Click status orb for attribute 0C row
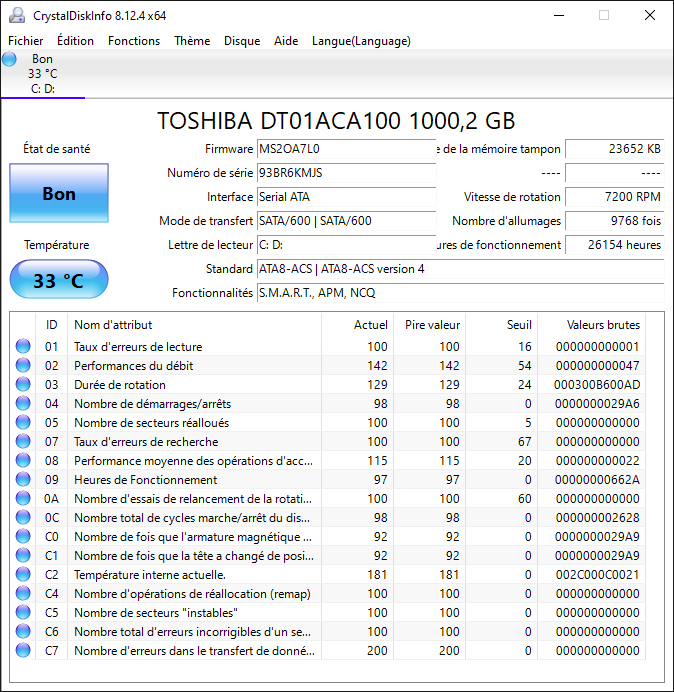This screenshot has width=674, height=692. 23,517
